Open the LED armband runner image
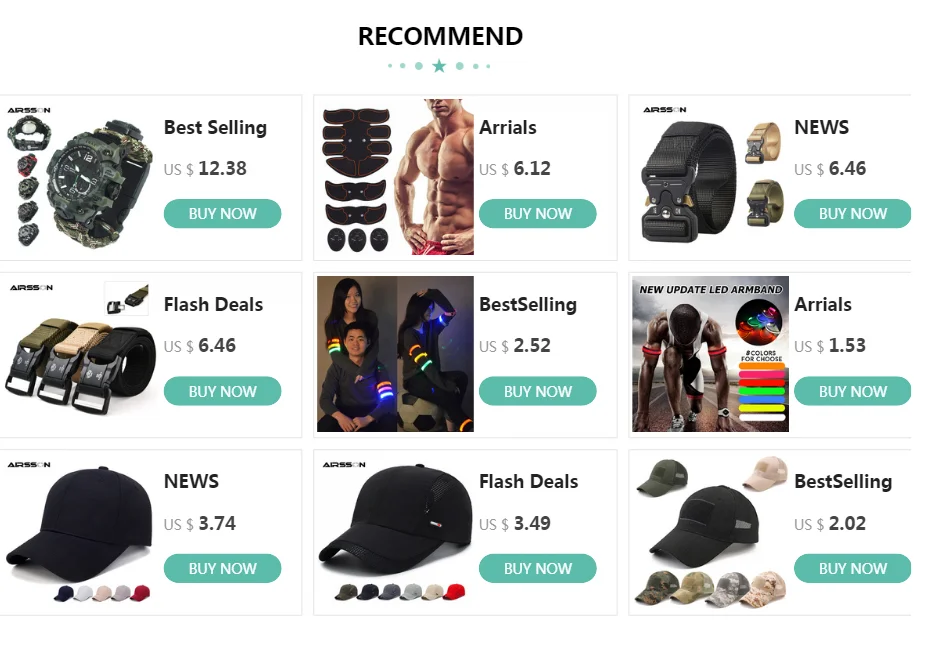Viewport: 943px width, 651px height. [x=710, y=354]
